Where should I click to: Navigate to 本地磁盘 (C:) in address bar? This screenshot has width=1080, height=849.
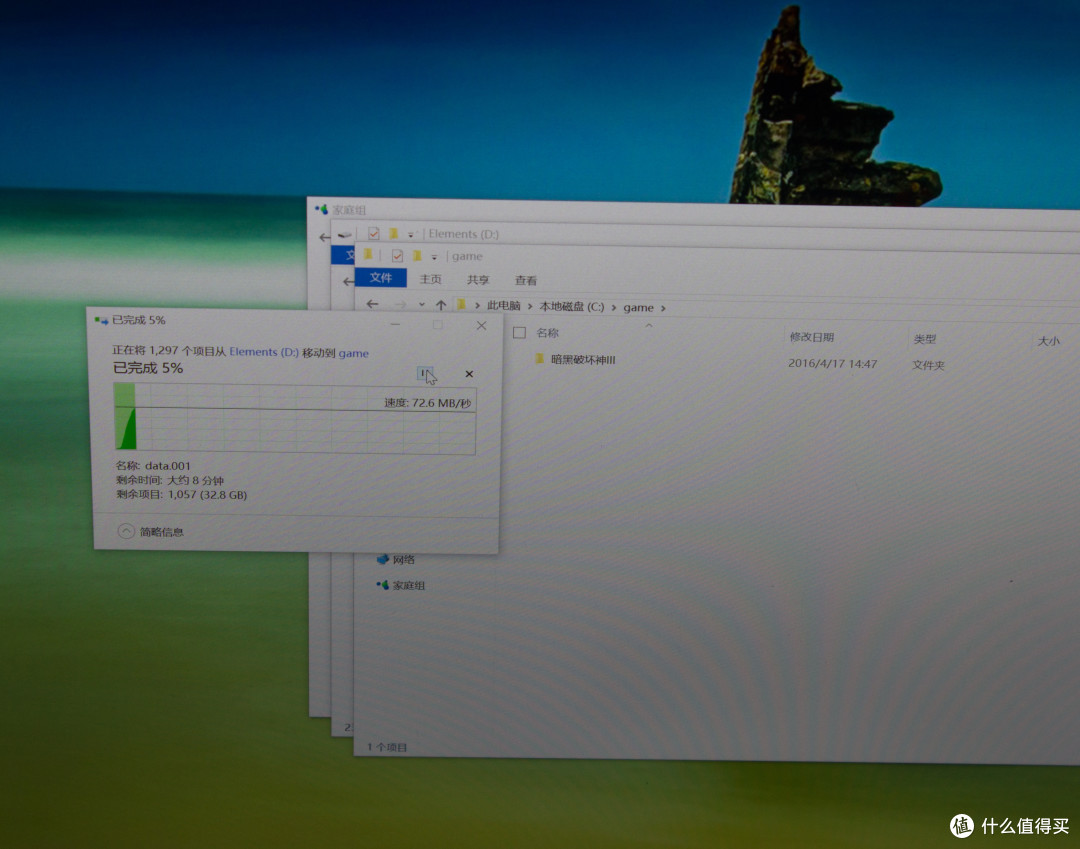tap(572, 306)
